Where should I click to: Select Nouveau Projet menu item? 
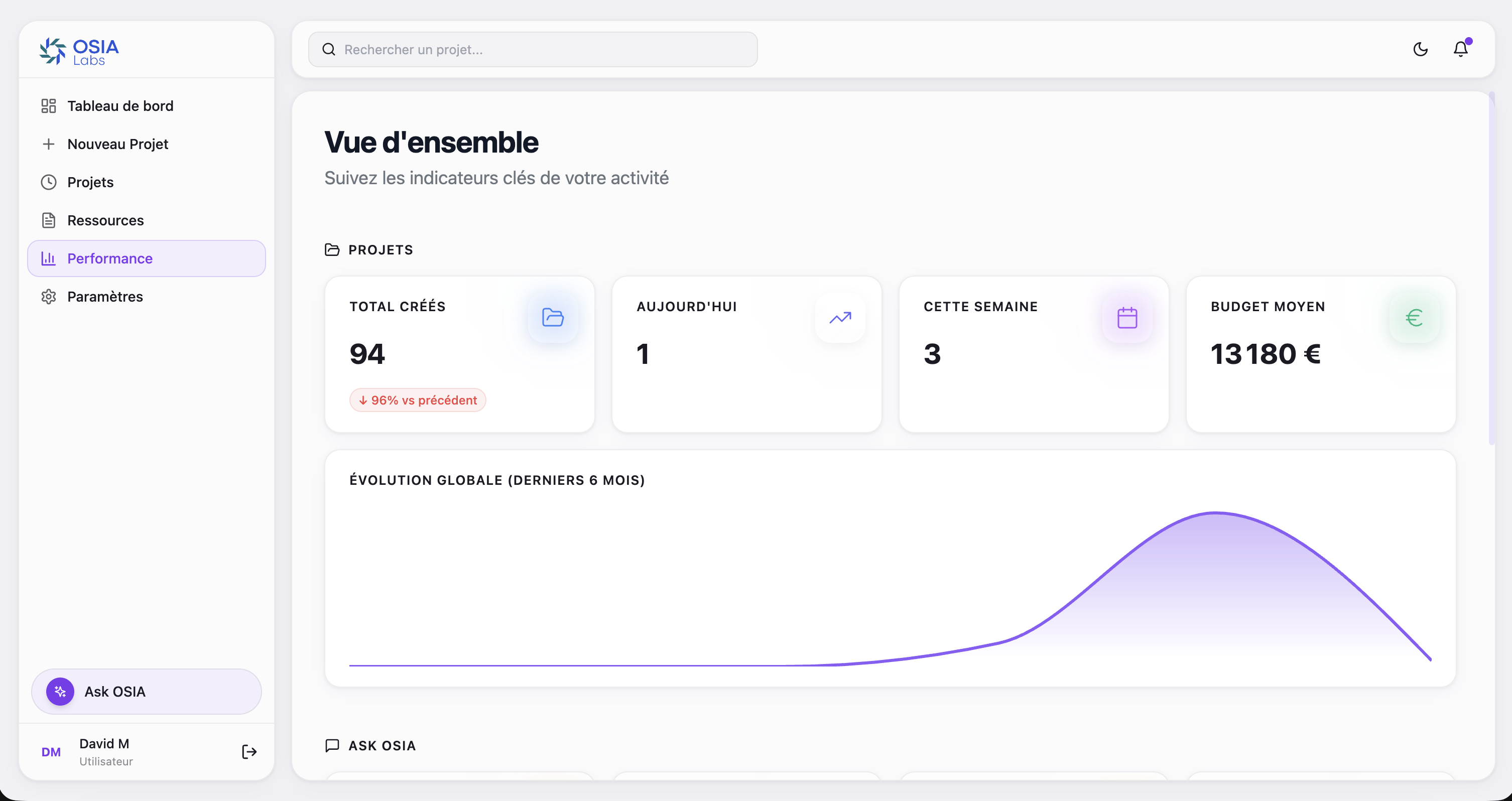click(x=117, y=145)
